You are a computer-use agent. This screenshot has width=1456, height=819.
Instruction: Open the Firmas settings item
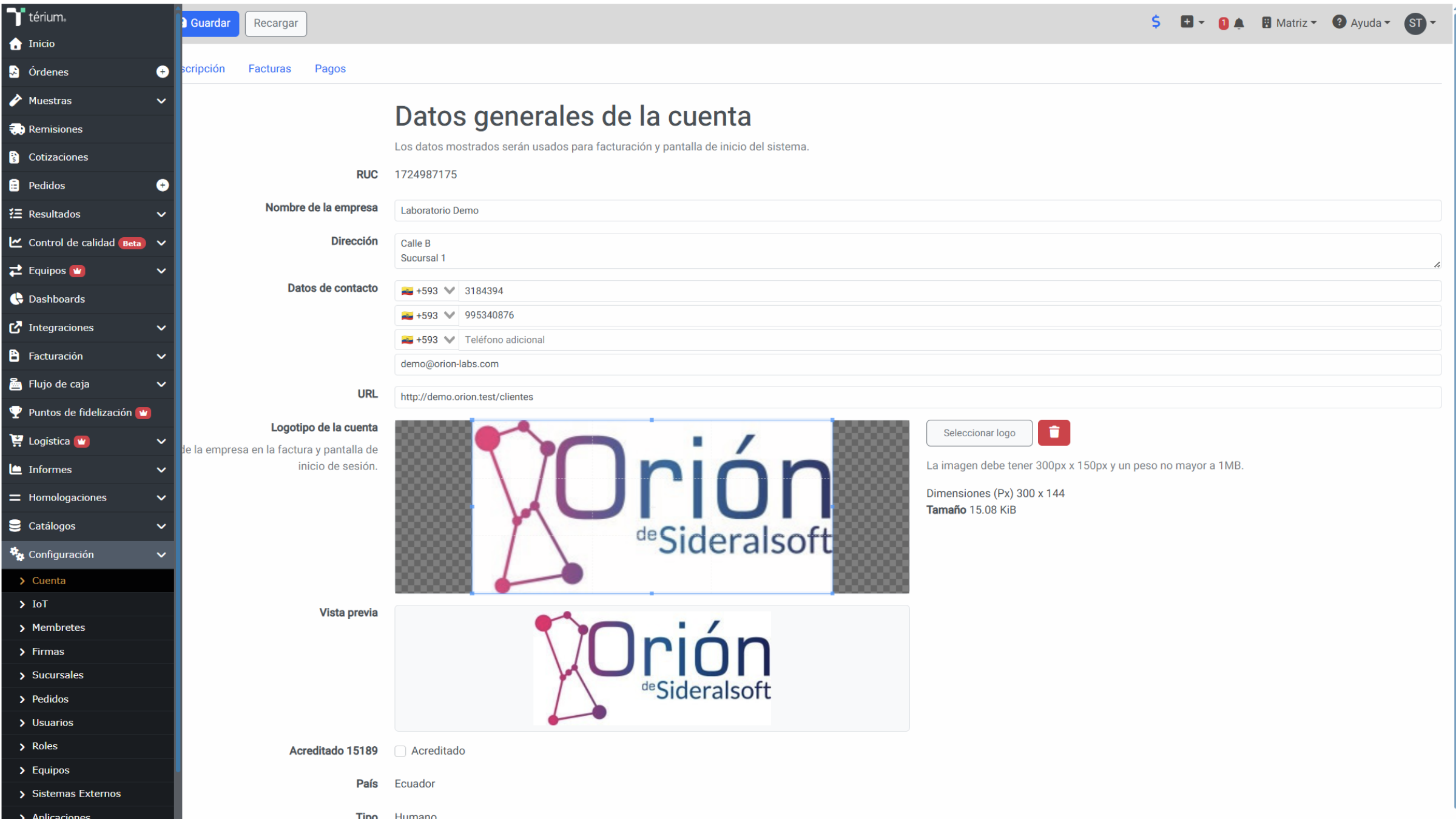pyautogui.click(x=88, y=652)
